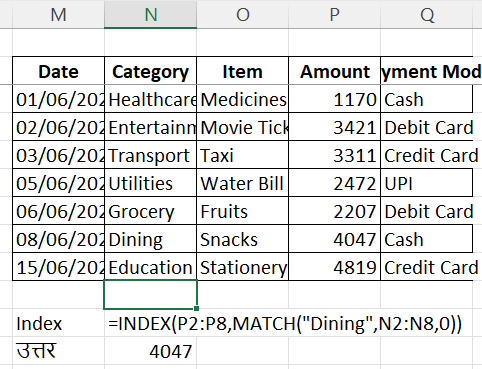The width and height of the screenshot is (482, 369).
Task: Select column M header
Action: (58, 14)
